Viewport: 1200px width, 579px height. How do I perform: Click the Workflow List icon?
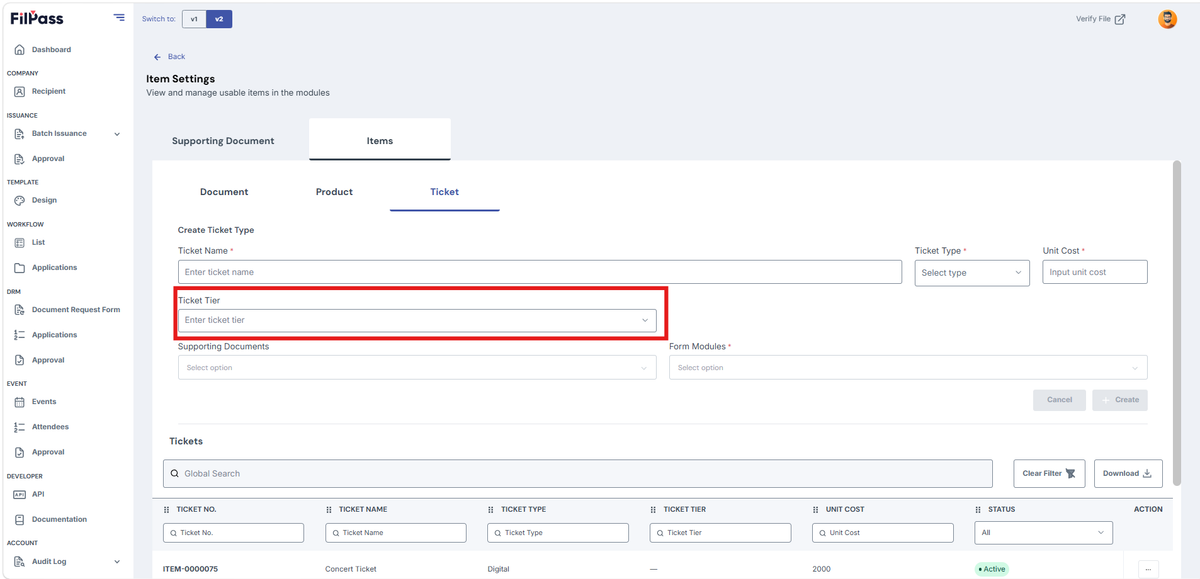click(19, 242)
